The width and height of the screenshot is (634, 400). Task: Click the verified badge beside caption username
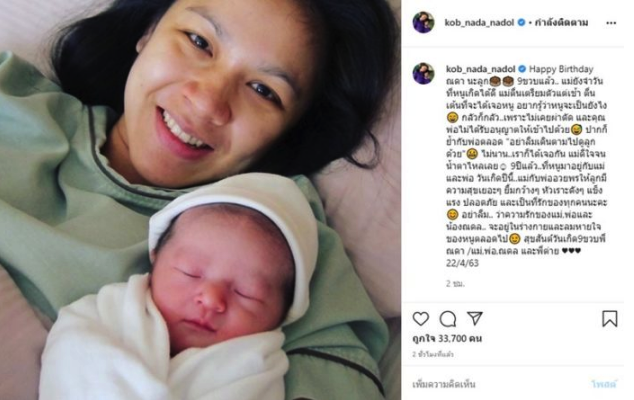pos(522,69)
